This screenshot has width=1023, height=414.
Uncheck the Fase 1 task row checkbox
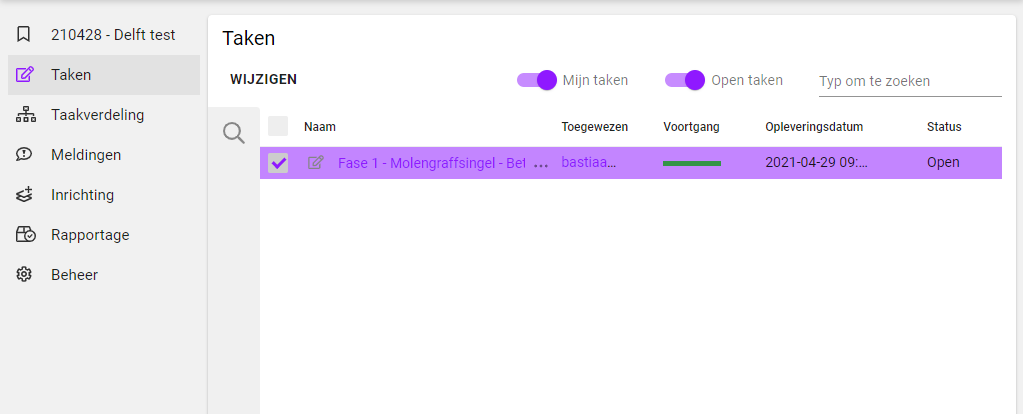279,163
